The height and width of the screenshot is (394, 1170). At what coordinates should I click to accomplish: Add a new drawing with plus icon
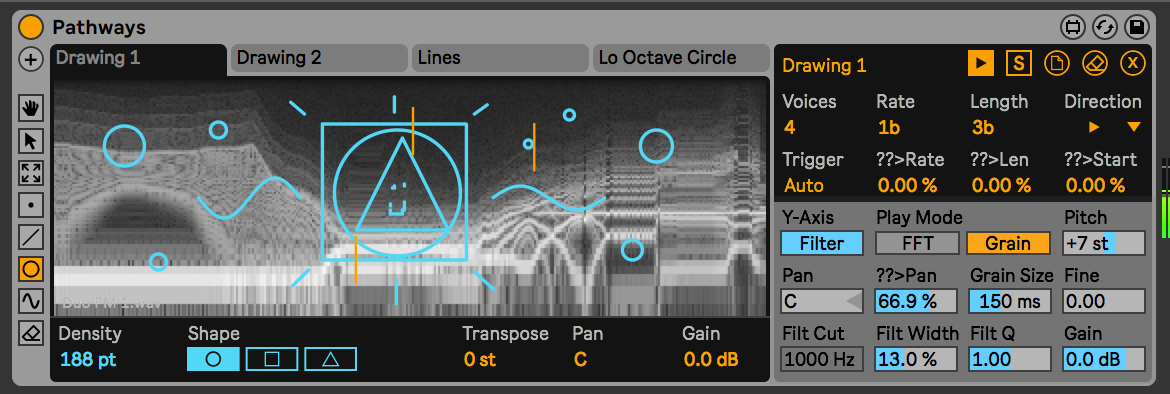click(x=31, y=60)
